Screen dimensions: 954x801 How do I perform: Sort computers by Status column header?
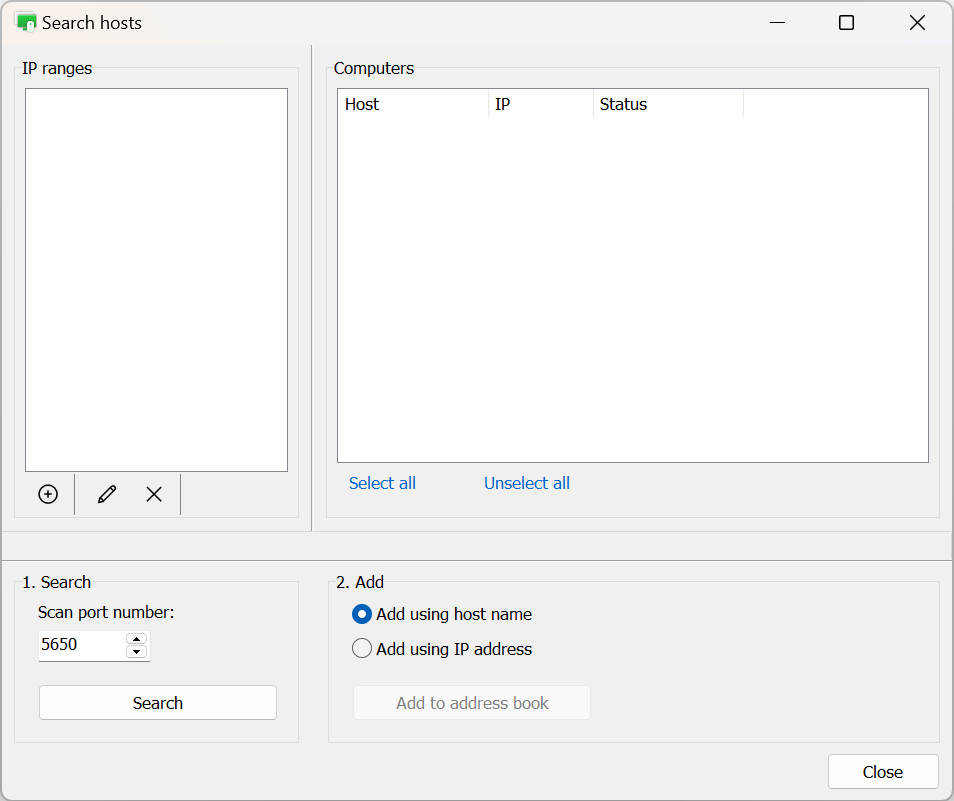pyautogui.click(x=667, y=104)
